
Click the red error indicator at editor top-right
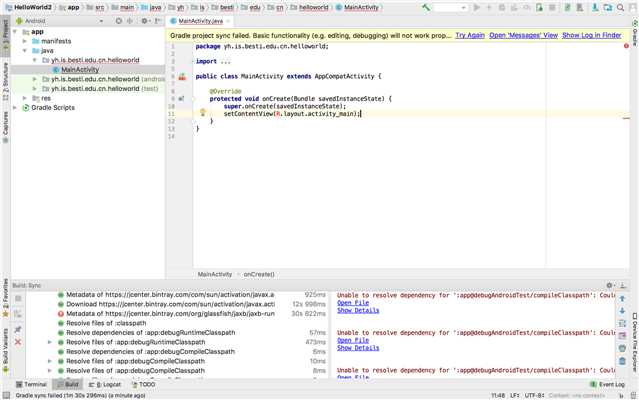click(x=626, y=46)
